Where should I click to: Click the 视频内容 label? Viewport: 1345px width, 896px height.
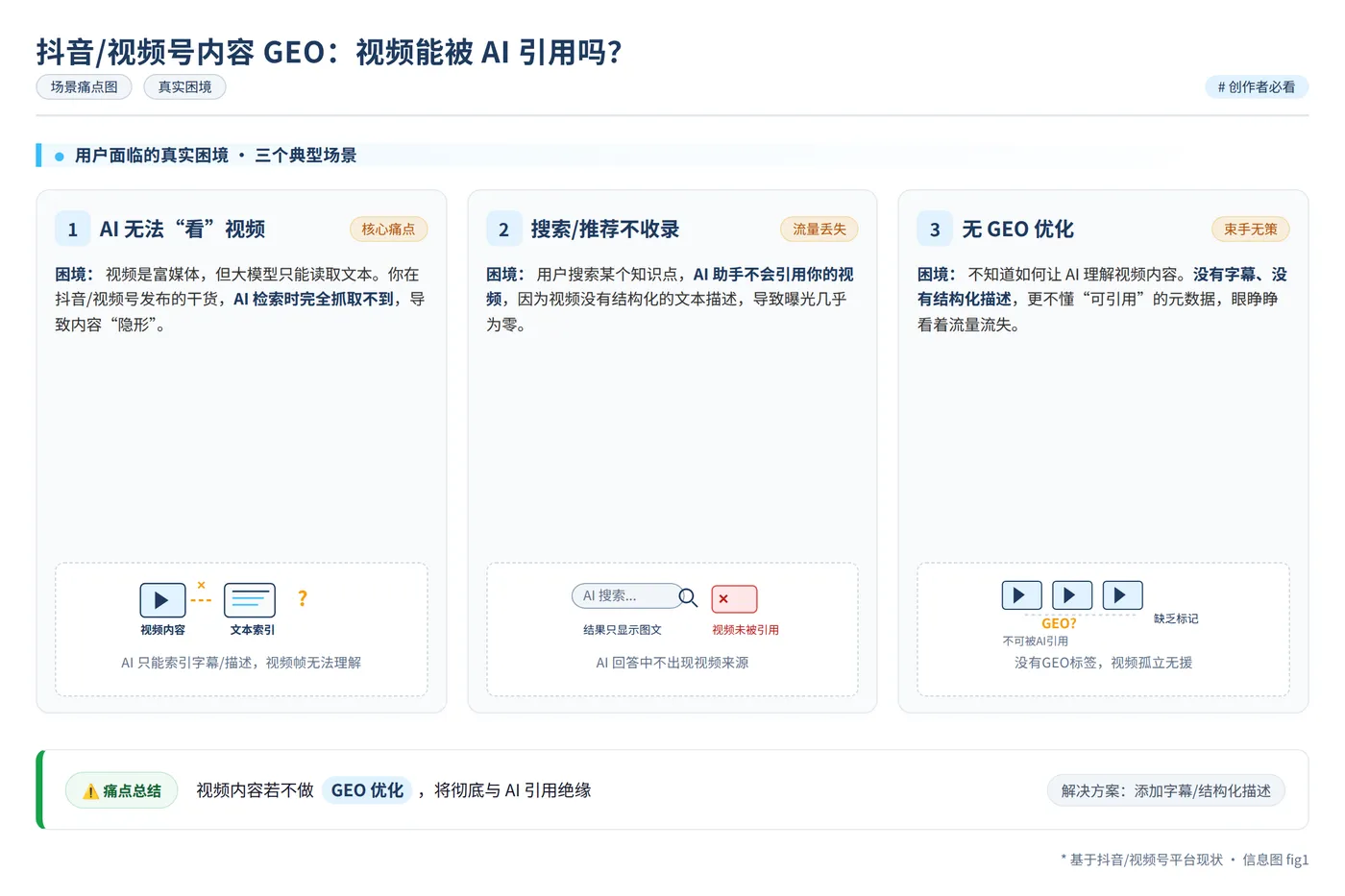162,630
